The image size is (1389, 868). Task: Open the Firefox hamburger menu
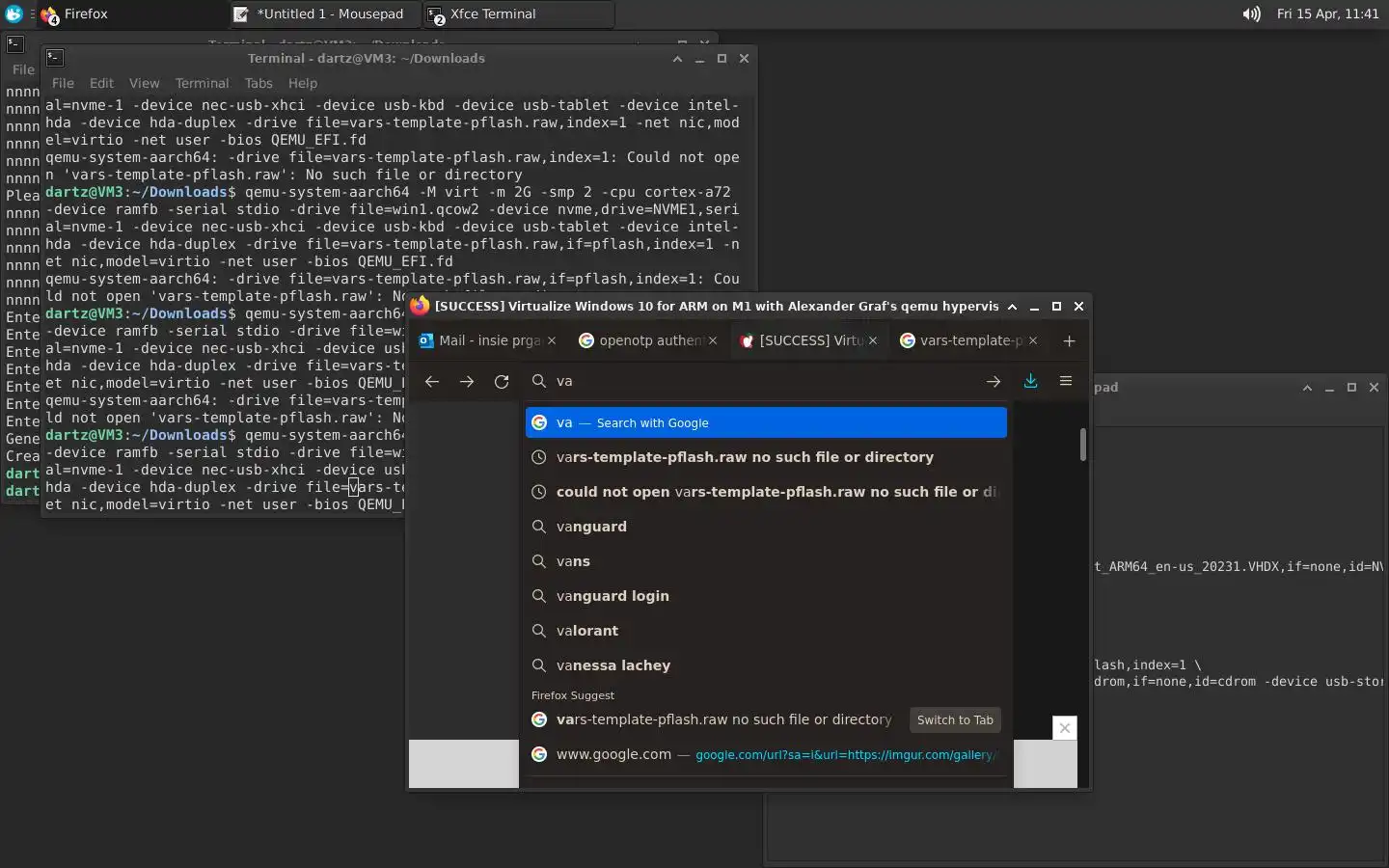1066,381
